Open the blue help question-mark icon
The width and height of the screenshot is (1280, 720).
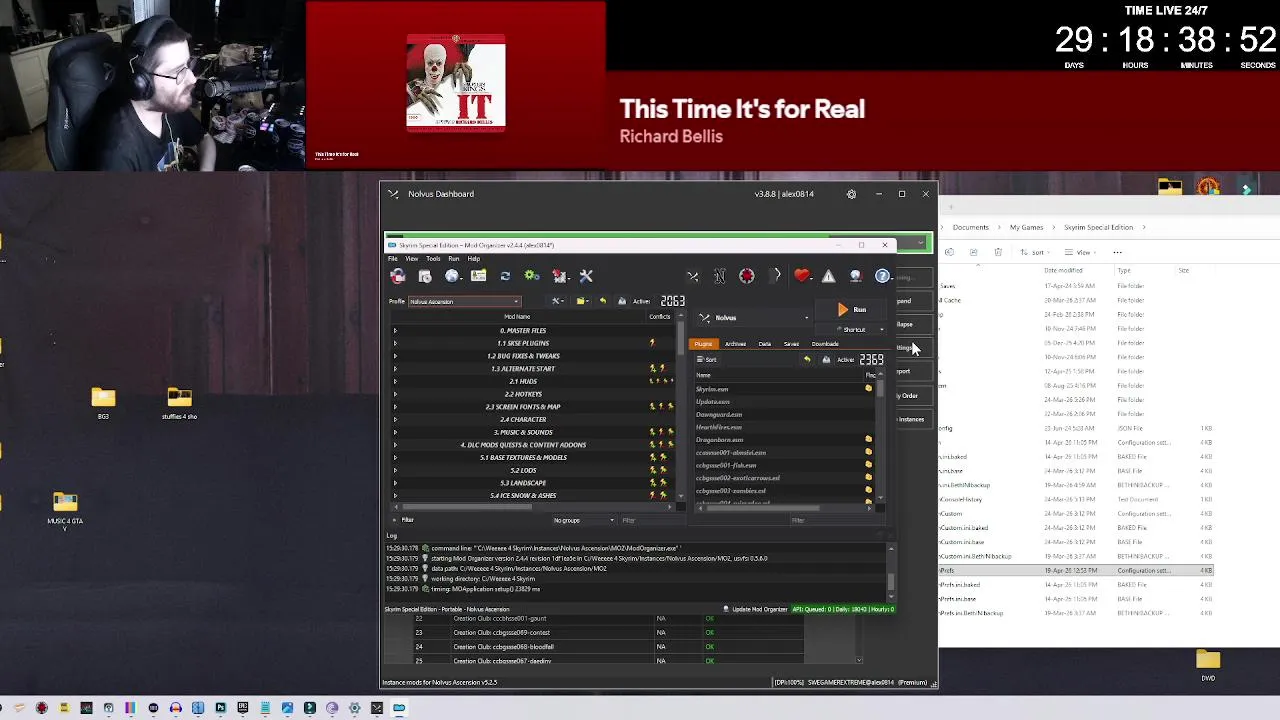click(882, 276)
